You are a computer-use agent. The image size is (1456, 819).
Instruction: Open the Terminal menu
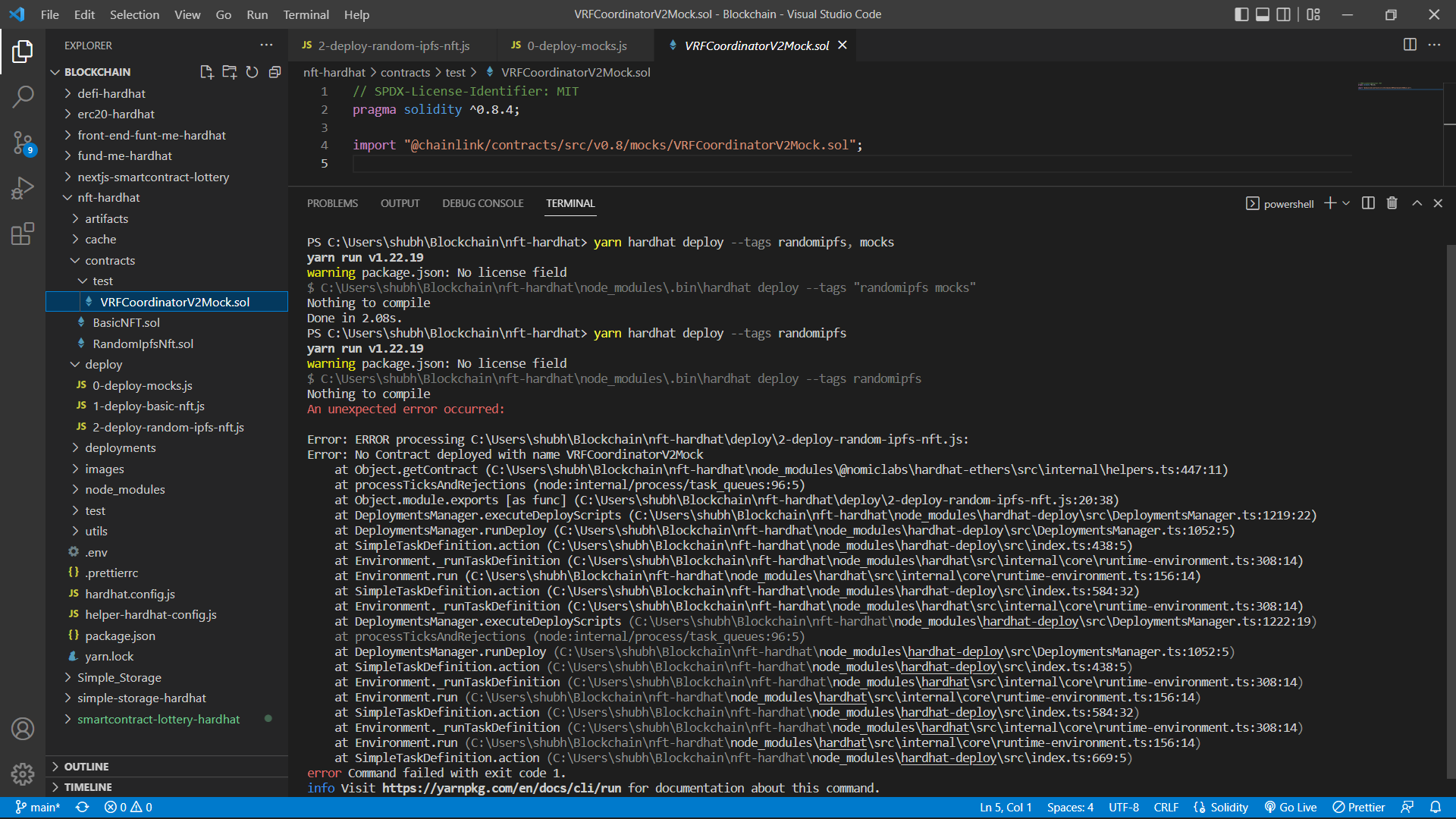(x=306, y=14)
